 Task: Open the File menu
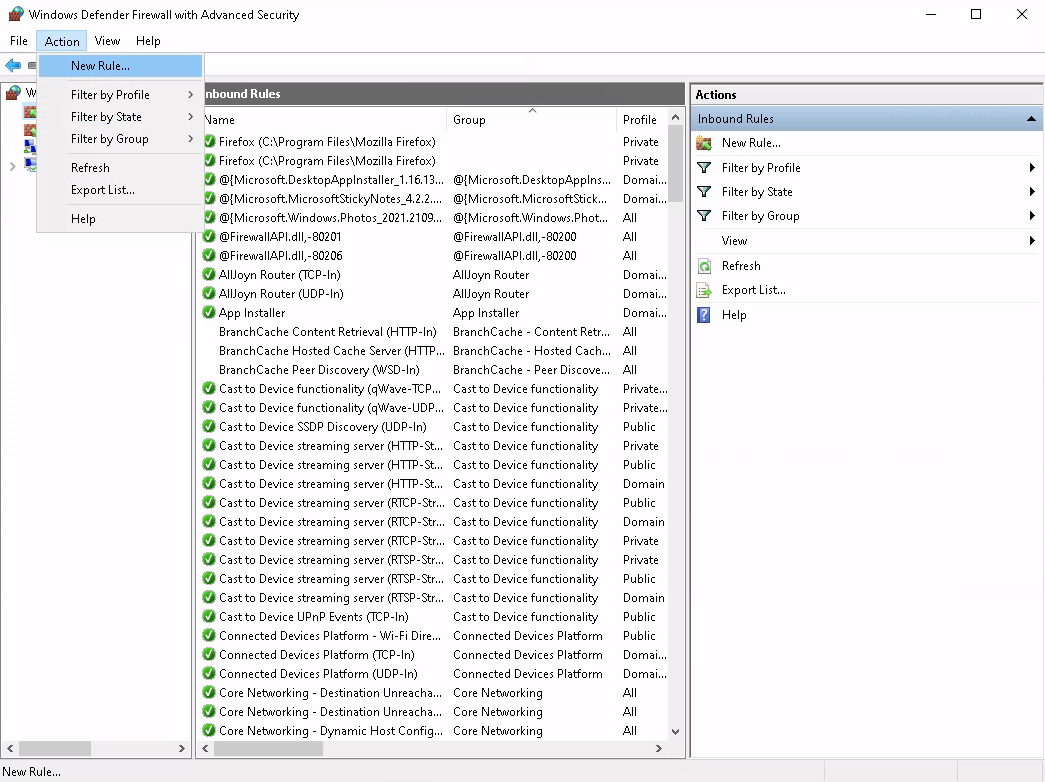[x=19, y=41]
